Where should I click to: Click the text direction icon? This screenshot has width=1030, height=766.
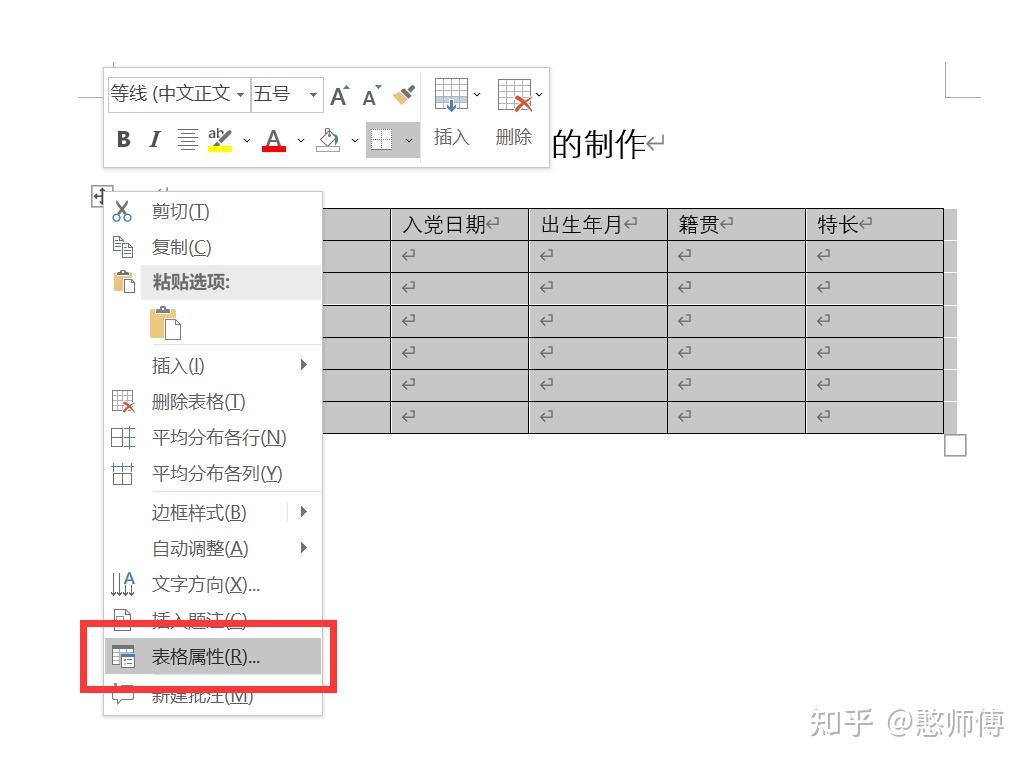[x=123, y=583]
